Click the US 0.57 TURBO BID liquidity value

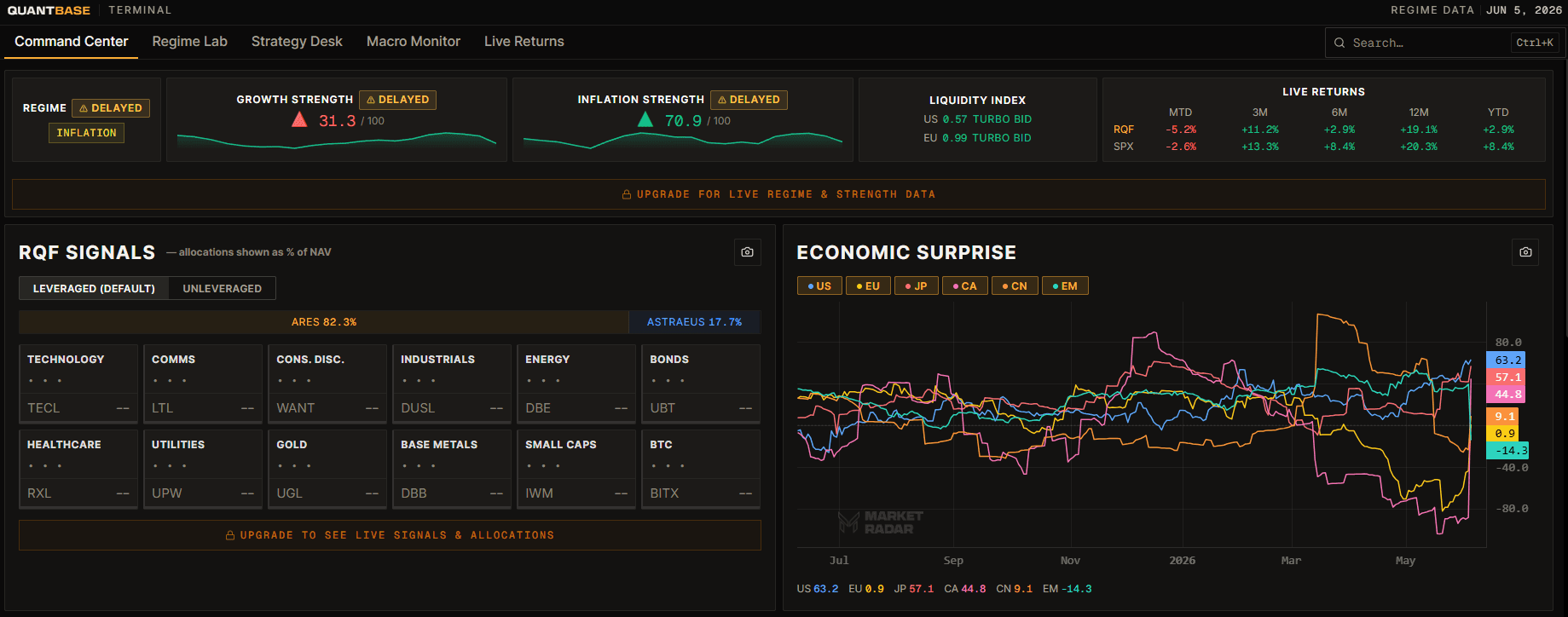[977, 119]
